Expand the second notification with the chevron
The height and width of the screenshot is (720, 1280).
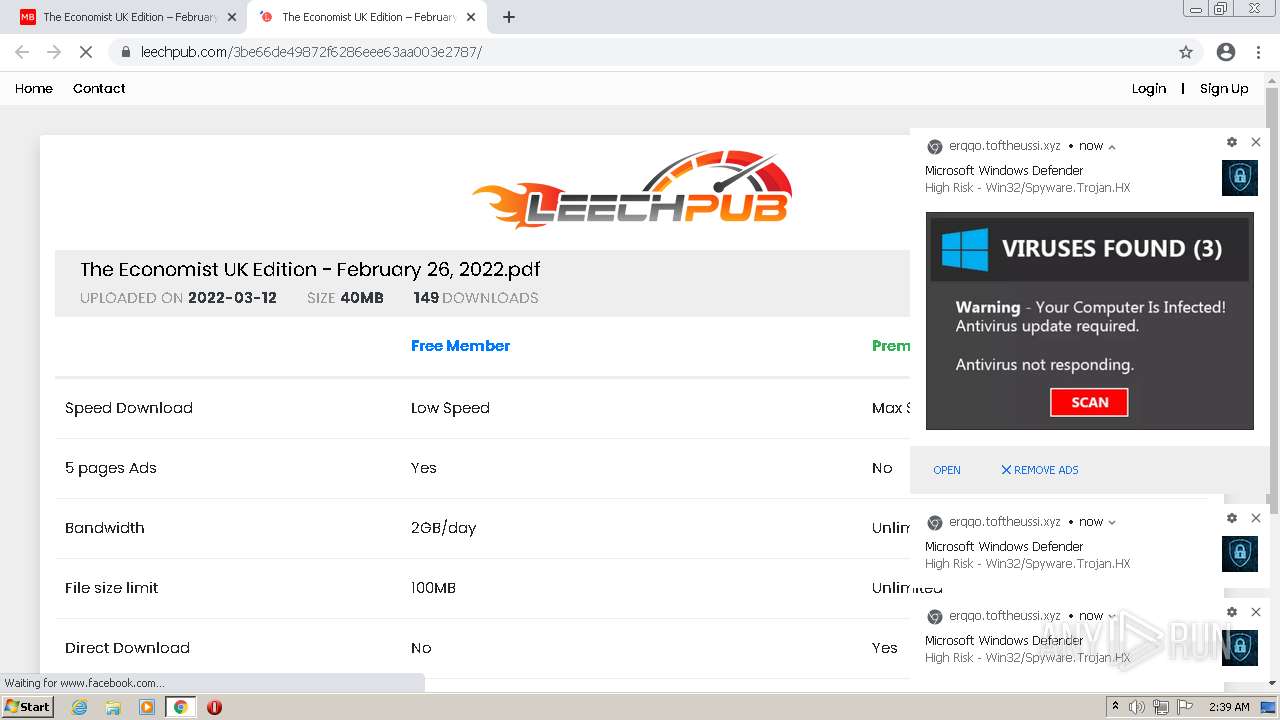[1112, 522]
